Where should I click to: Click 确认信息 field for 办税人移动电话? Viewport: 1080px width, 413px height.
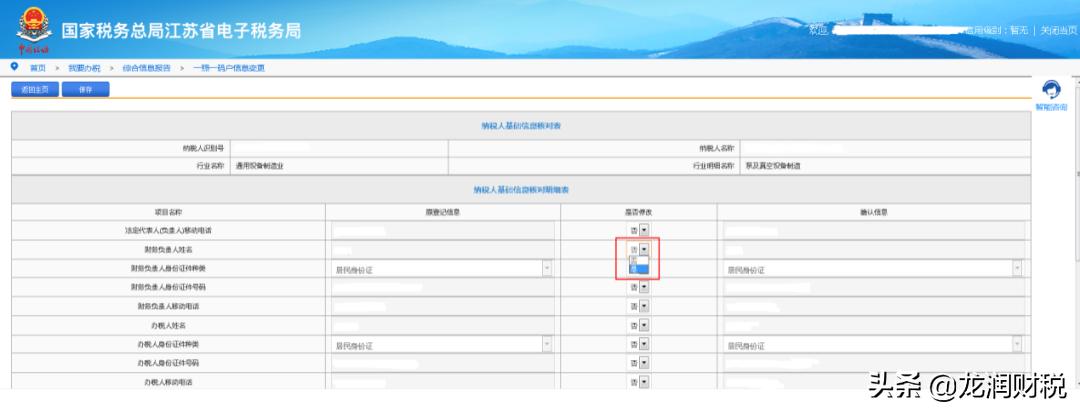[873, 381]
